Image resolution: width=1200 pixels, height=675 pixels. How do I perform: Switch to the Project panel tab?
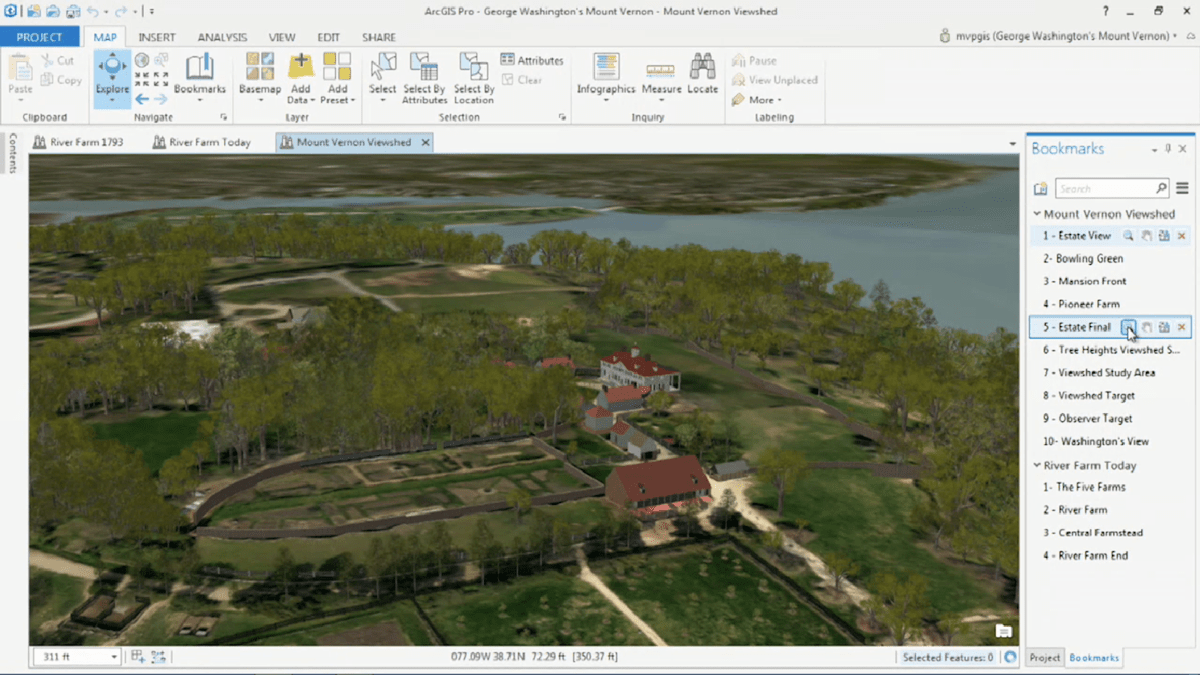(1044, 657)
